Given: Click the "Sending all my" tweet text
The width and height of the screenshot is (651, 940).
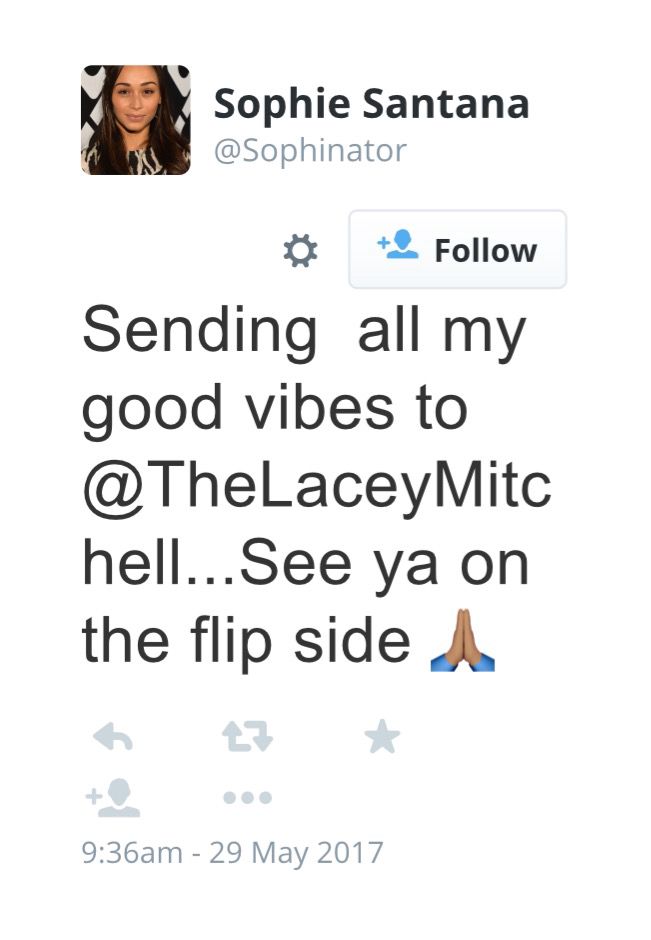Looking at the screenshot, I should click(304, 332).
